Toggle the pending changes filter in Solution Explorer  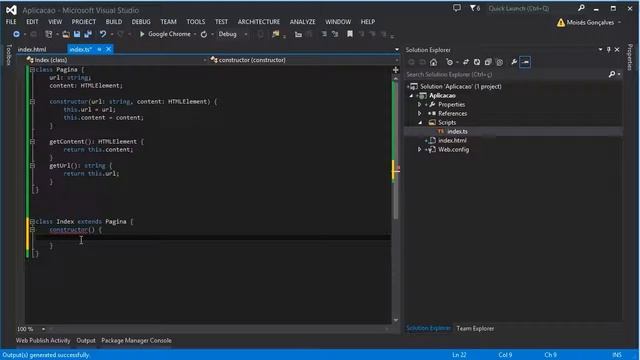pos(449,62)
